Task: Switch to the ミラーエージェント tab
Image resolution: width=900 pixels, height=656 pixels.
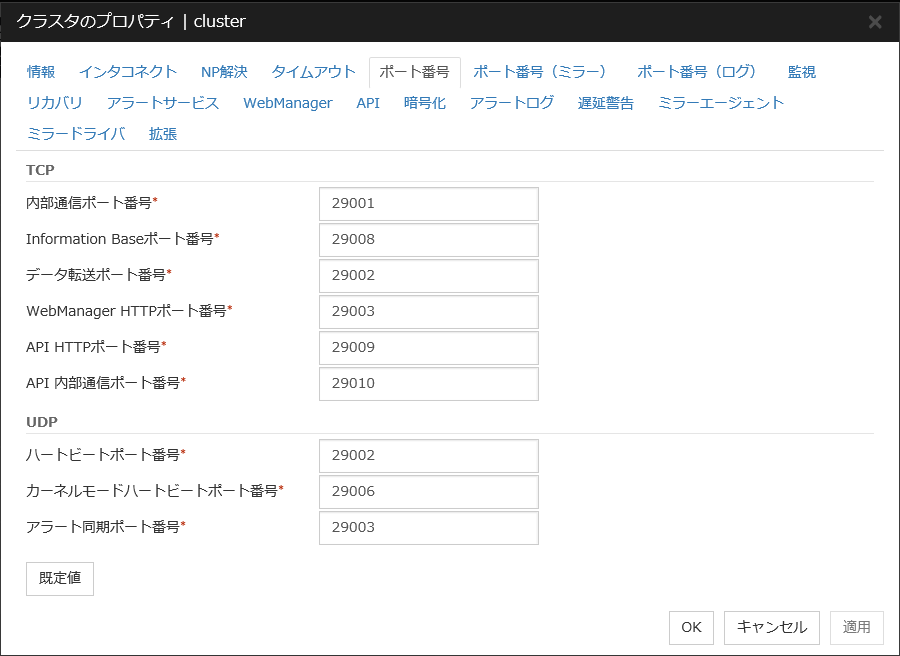Action: 721,103
